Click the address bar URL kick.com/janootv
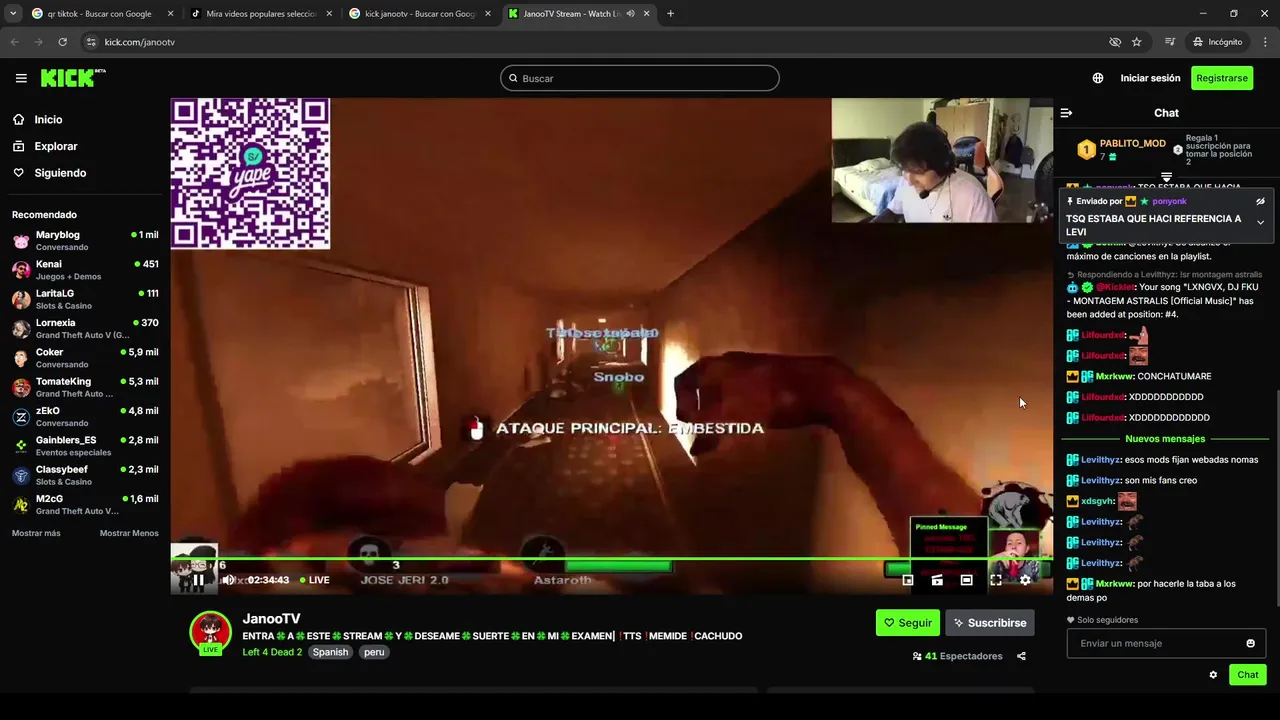 pos(139,42)
